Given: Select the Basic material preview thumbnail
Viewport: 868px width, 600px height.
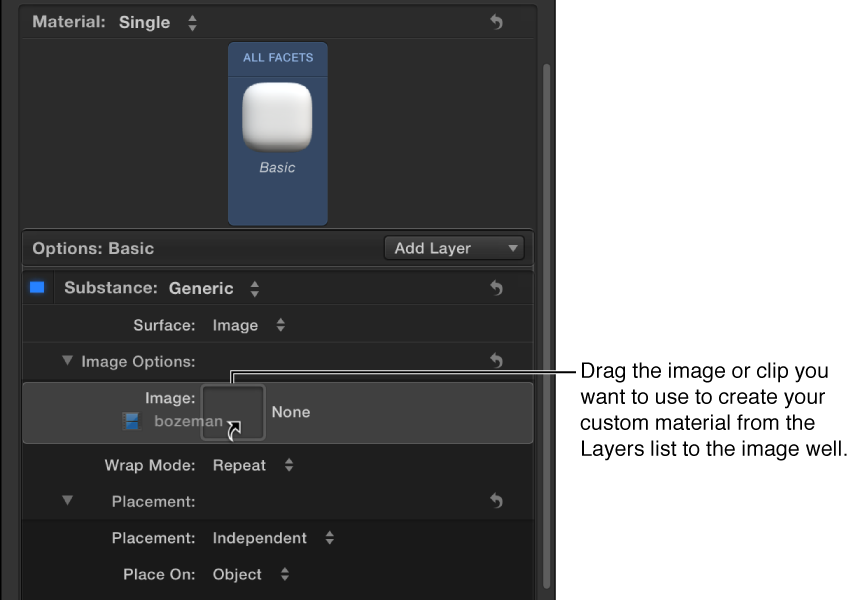Looking at the screenshot, I should click(x=277, y=117).
